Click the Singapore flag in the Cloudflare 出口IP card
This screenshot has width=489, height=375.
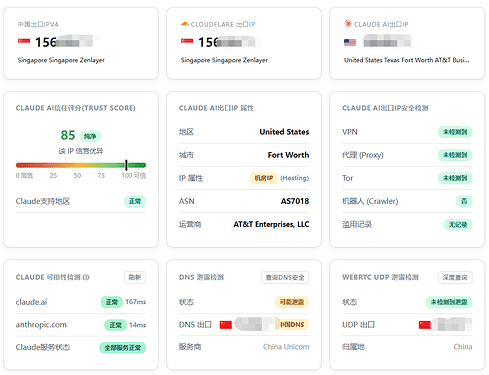coord(187,41)
